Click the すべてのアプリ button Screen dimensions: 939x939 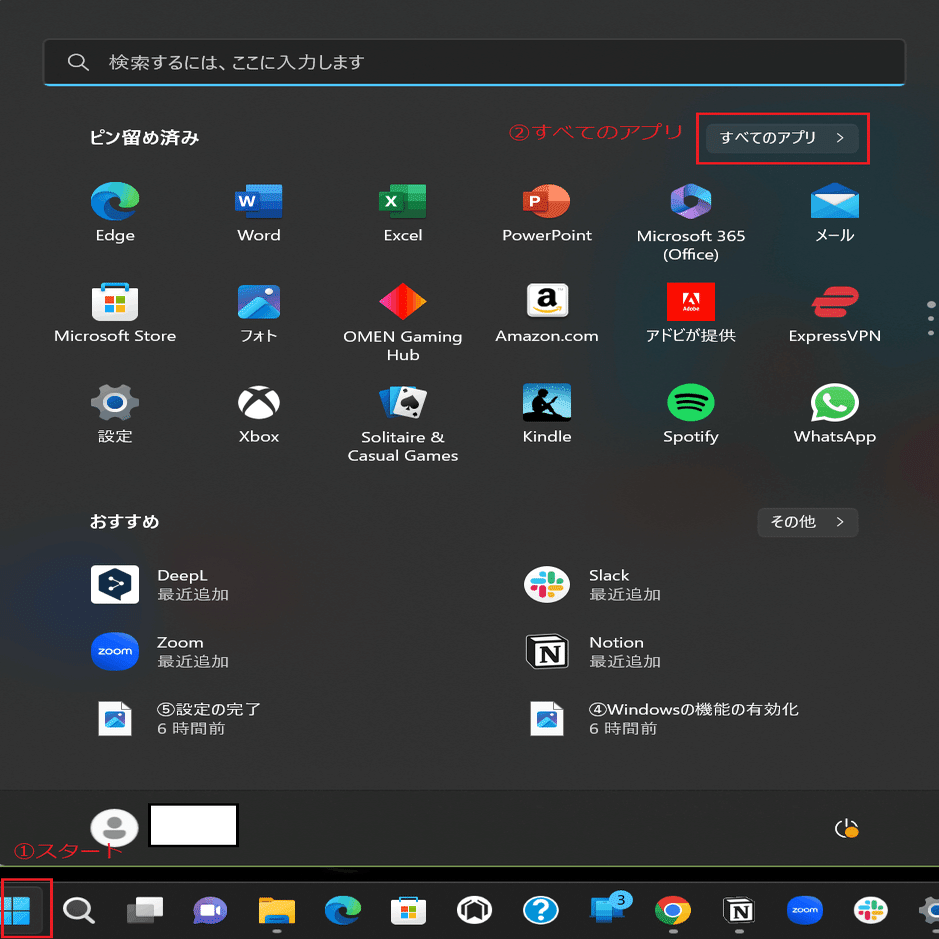pyautogui.click(x=782, y=138)
